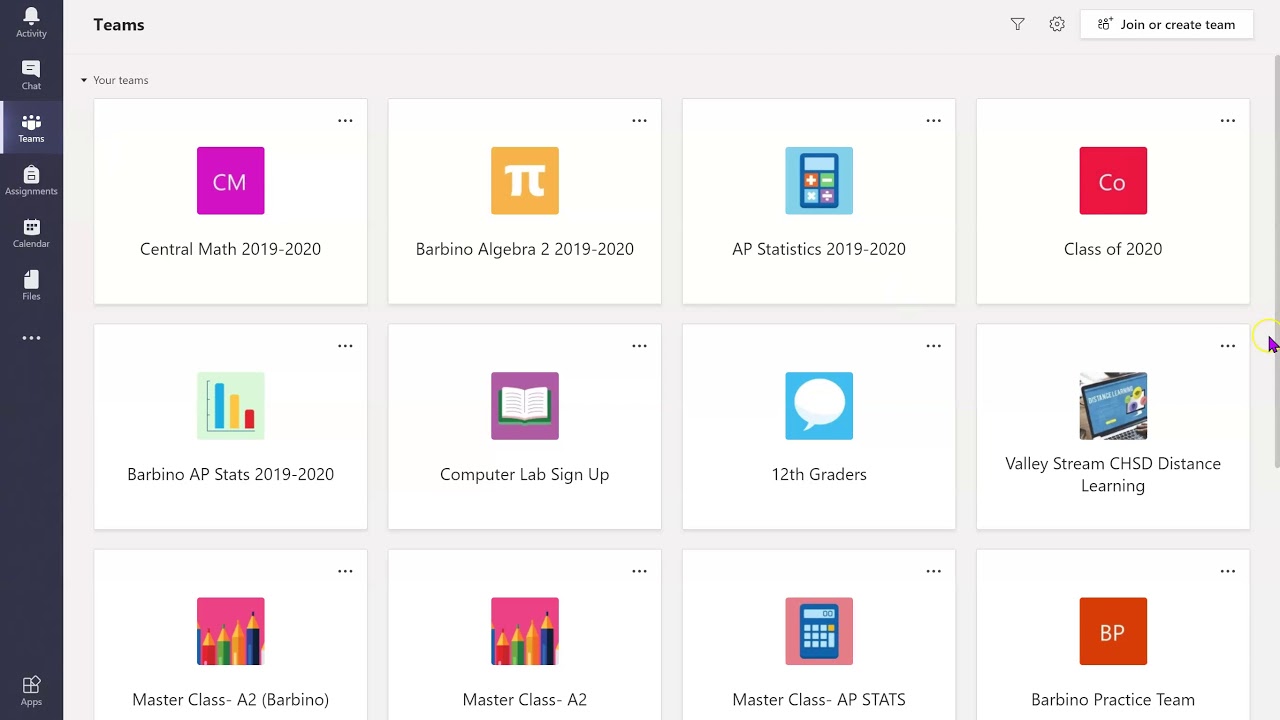Viewport: 1280px width, 720px height.
Task: Click the pink calculator Master Class AP STATS icon
Action: [819, 631]
